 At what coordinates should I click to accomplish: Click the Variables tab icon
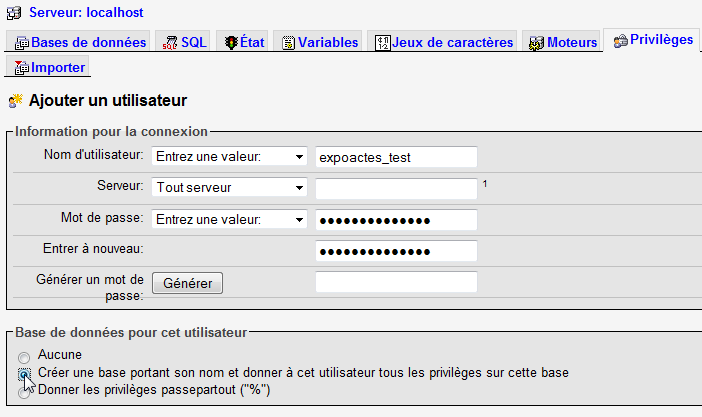[x=289, y=43]
